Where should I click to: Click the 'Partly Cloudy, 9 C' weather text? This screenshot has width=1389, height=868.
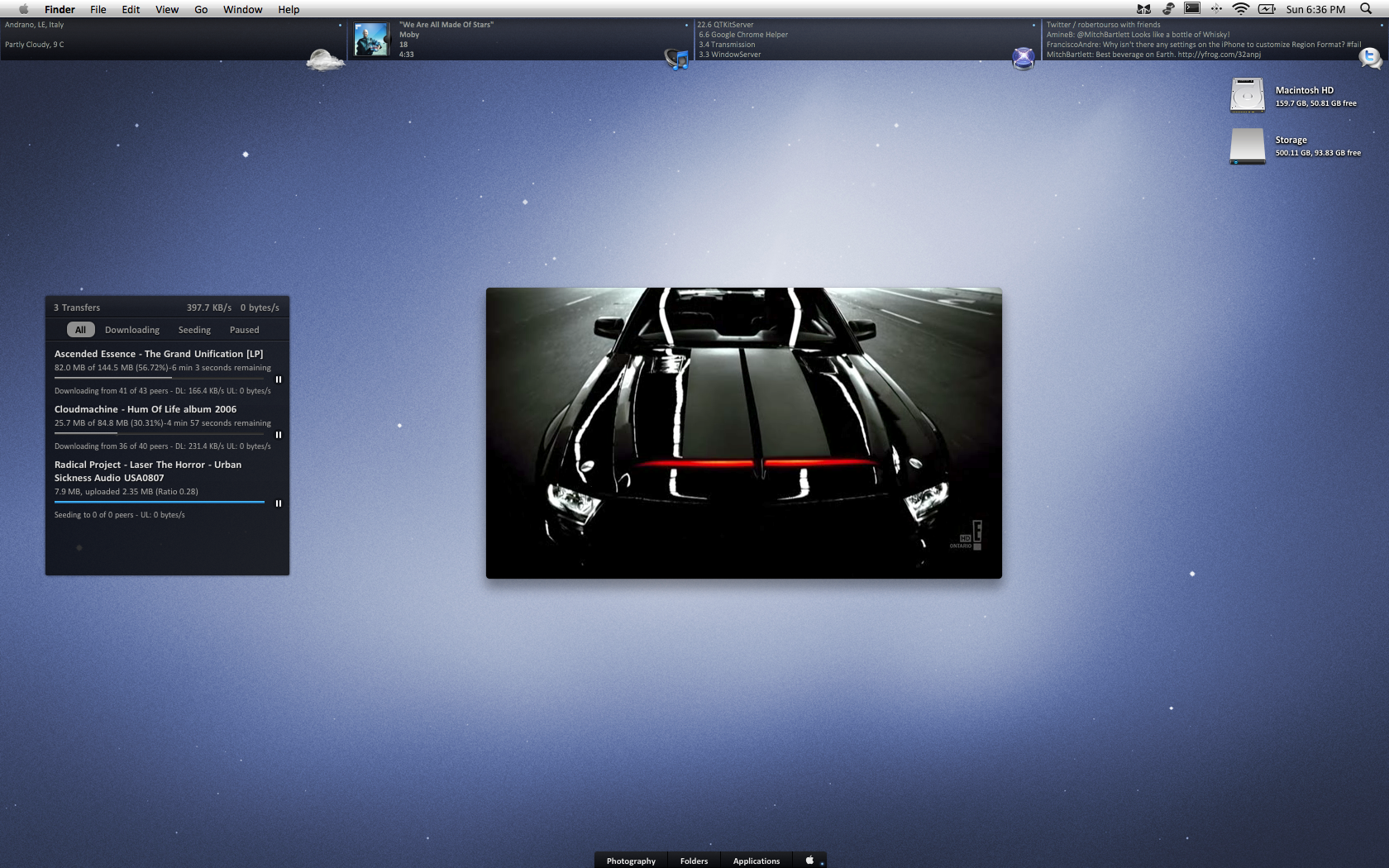click(35, 45)
